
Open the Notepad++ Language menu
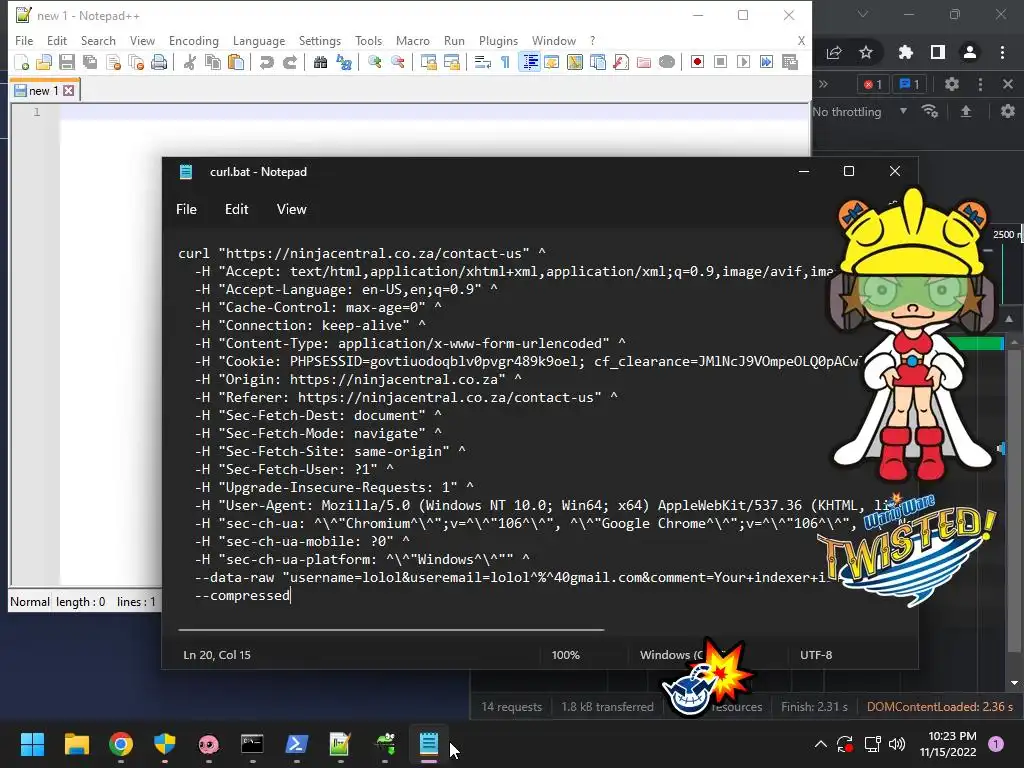(259, 40)
